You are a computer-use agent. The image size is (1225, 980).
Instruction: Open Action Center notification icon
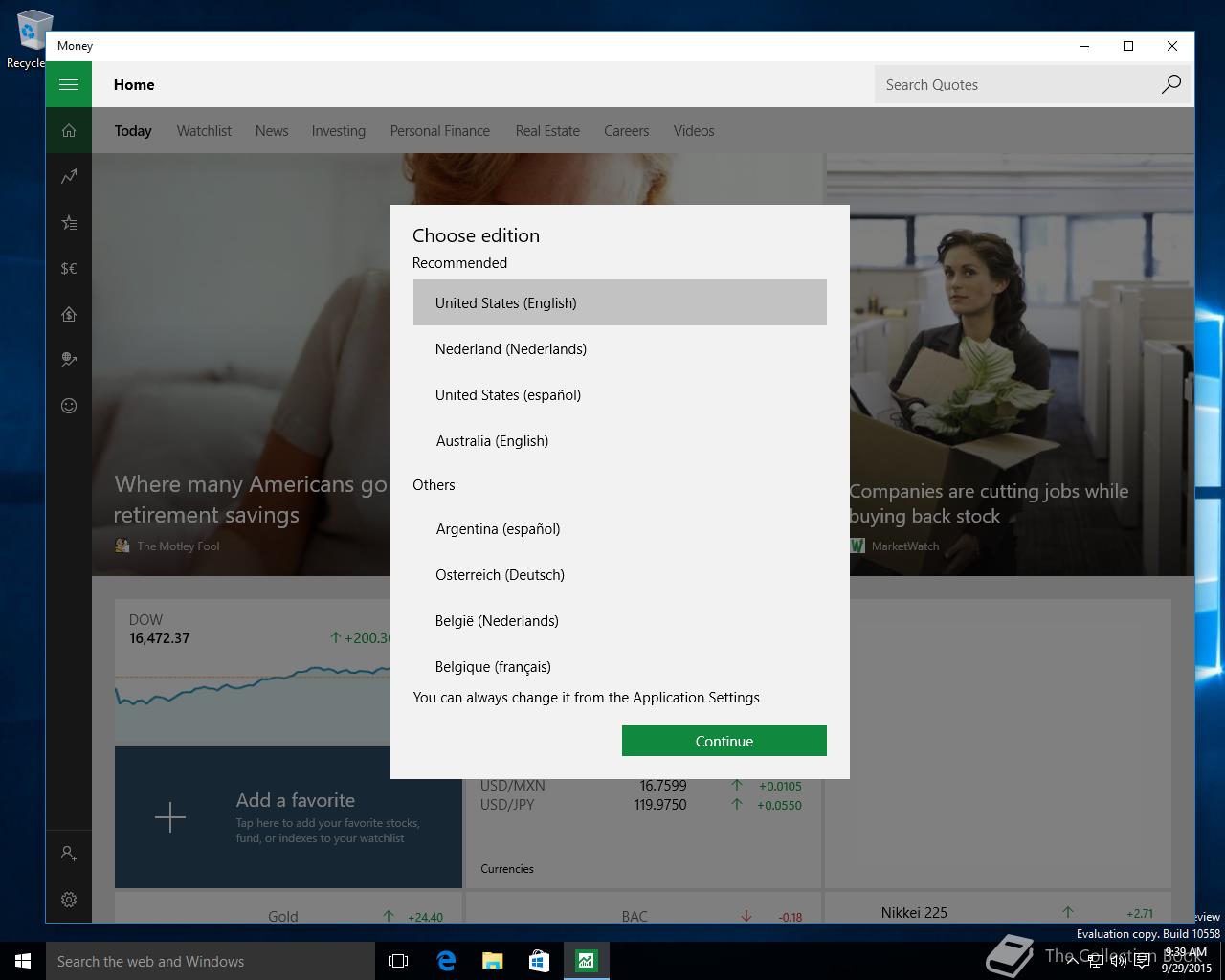pos(1142,961)
